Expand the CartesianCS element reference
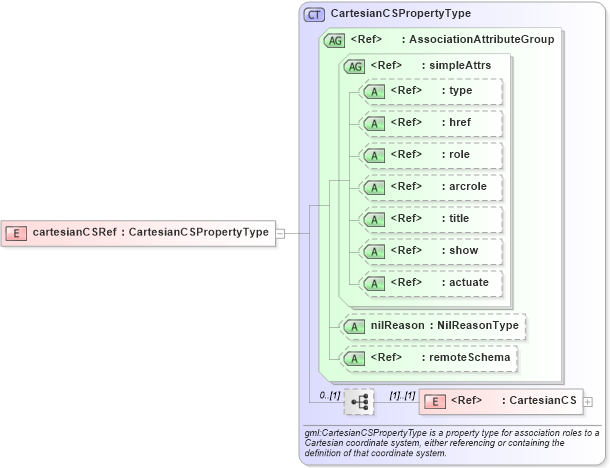This screenshot has width=610, height=468. pyautogui.click(x=588, y=402)
